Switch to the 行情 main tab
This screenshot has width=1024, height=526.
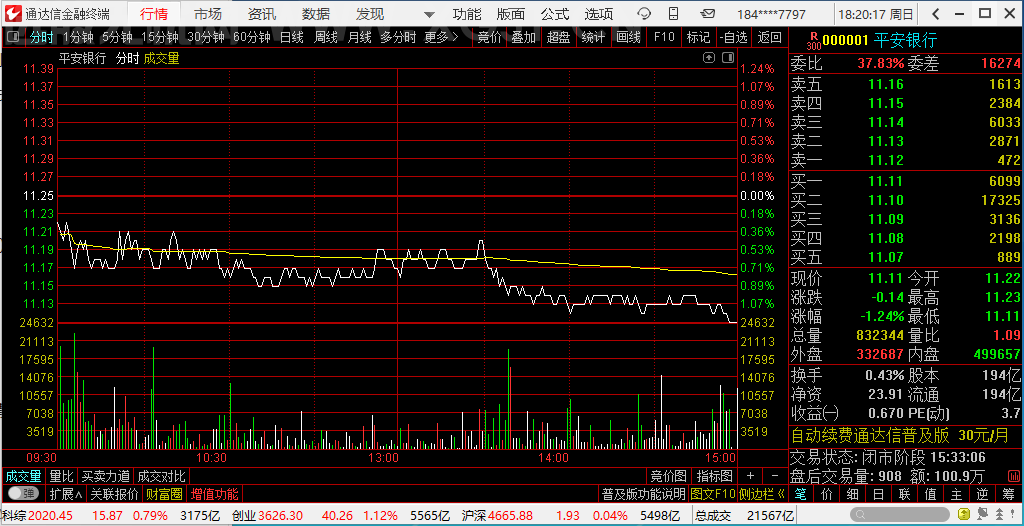click(x=153, y=14)
